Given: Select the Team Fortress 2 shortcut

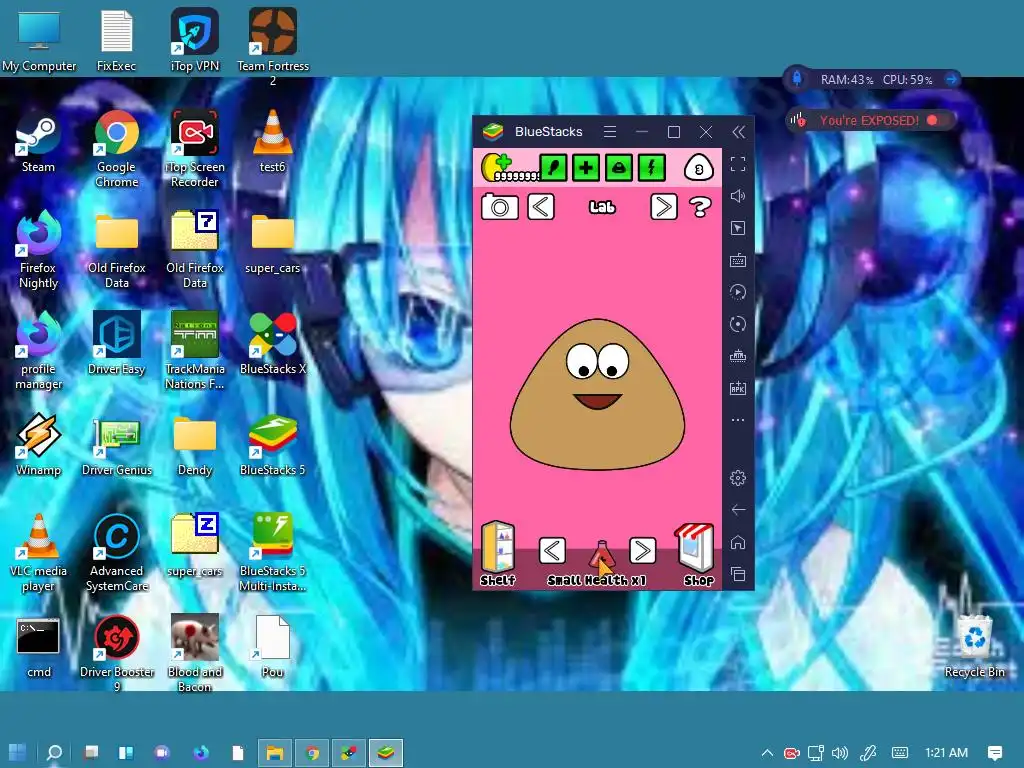Looking at the screenshot, I should click(273, 47).
